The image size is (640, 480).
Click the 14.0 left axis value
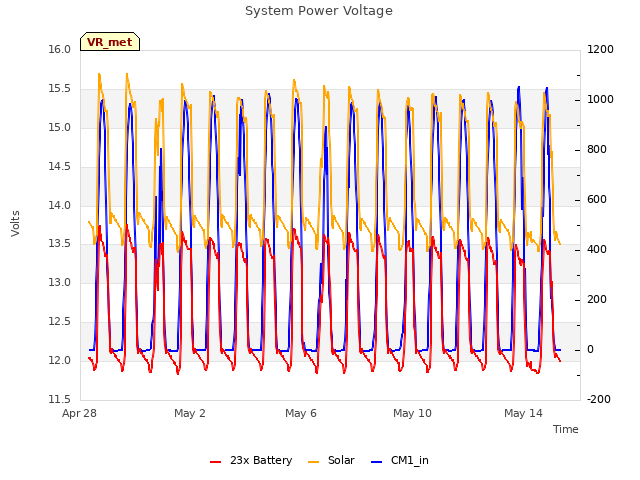pos(60,205)
